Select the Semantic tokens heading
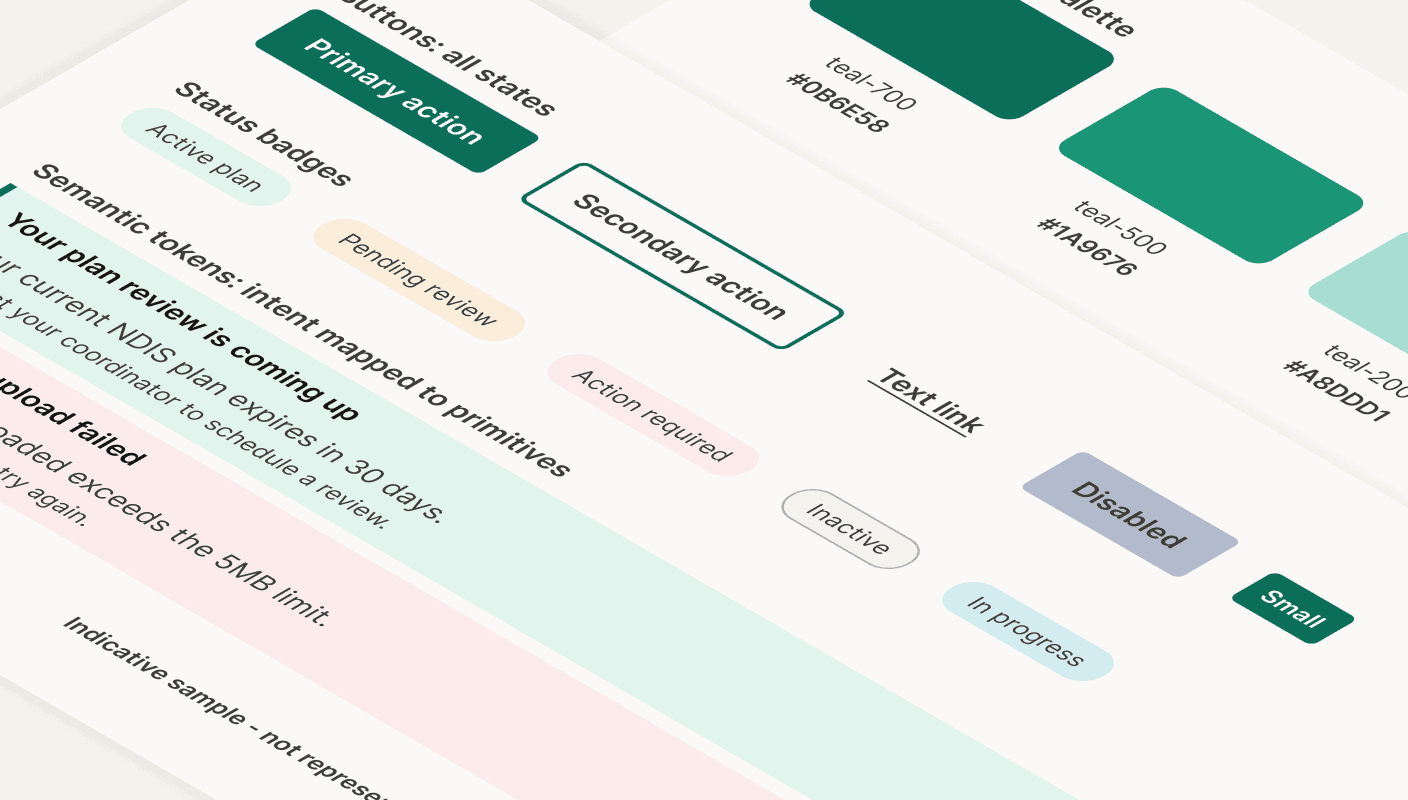Viewport: 1408px width, 800px height. [300, 320]
